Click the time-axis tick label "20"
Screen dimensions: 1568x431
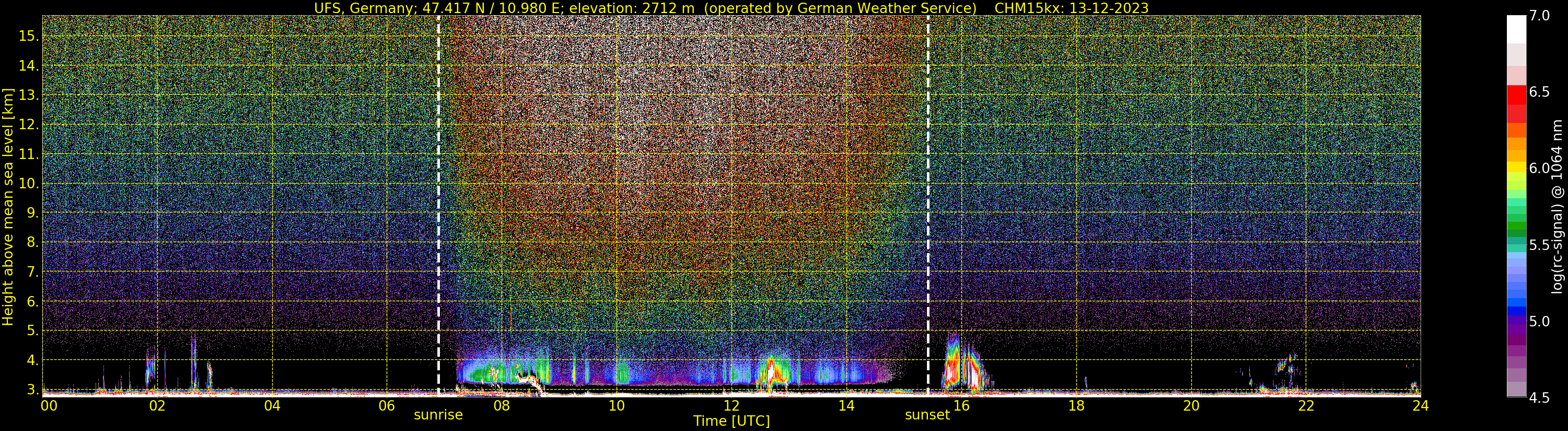coord(1191,405)
